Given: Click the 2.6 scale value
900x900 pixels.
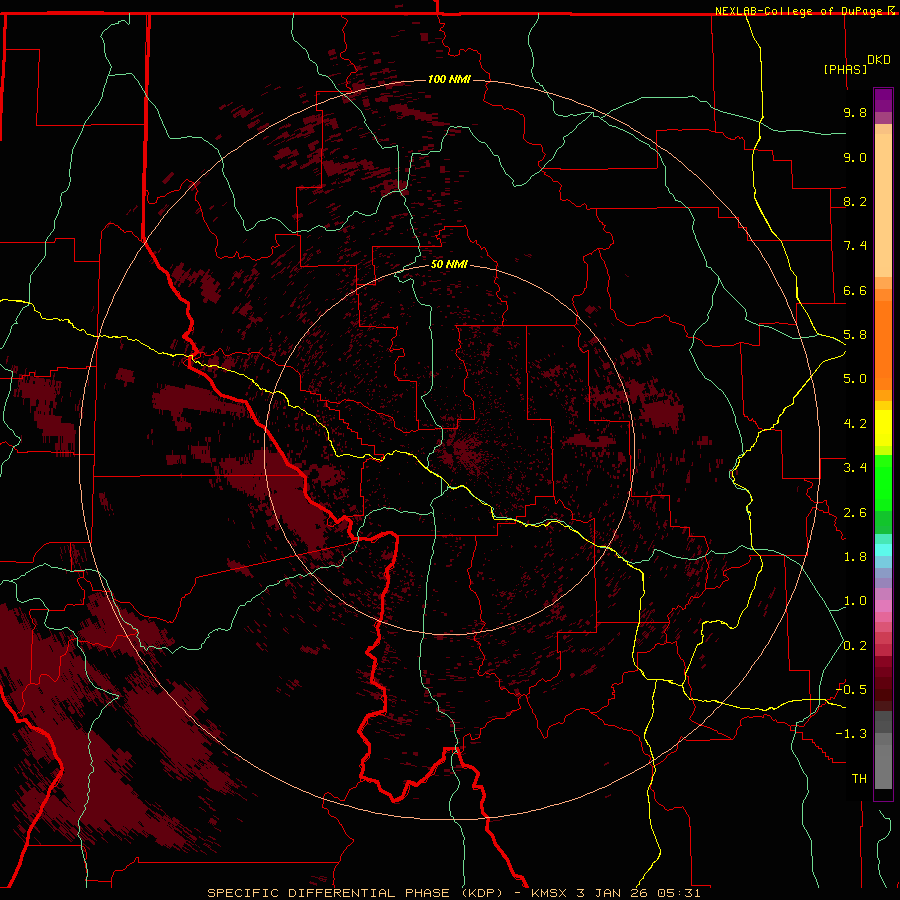Looking at the screenshot, I should pos(855,513).
